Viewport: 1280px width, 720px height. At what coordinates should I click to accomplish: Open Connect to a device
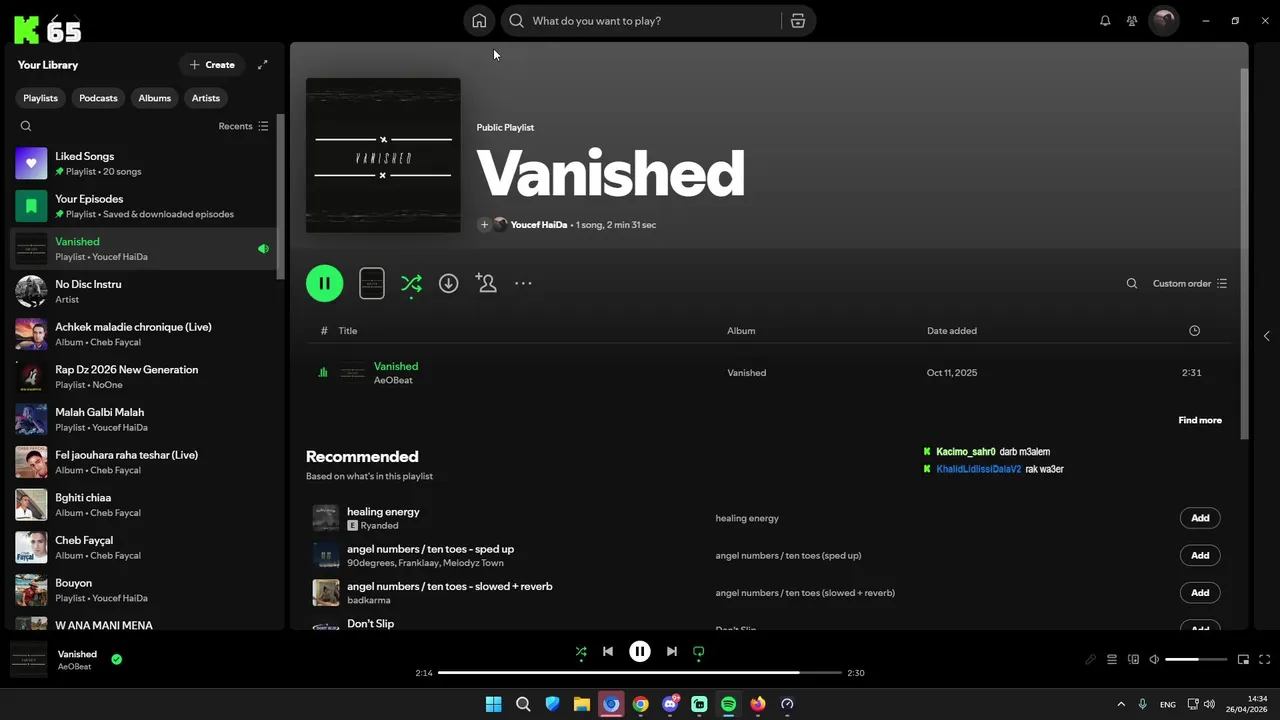[1134, 660]
